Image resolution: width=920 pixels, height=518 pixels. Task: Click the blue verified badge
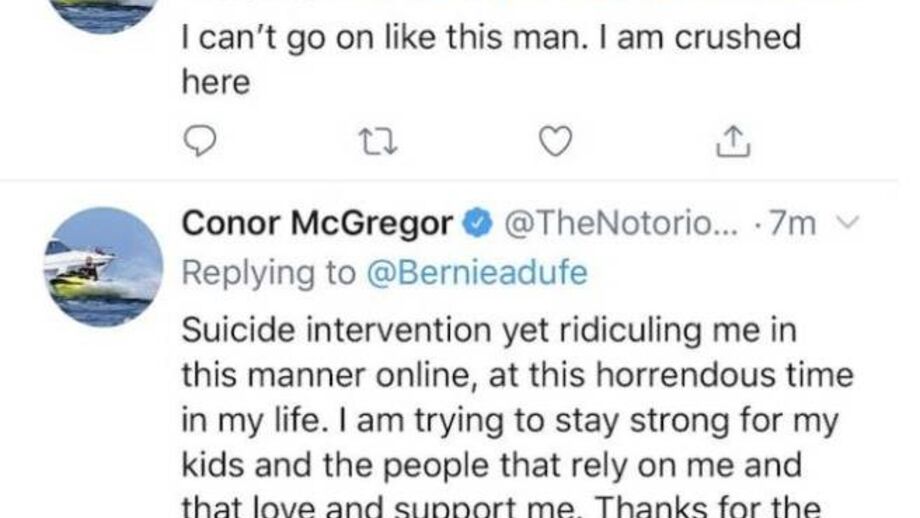pos(479,224)
